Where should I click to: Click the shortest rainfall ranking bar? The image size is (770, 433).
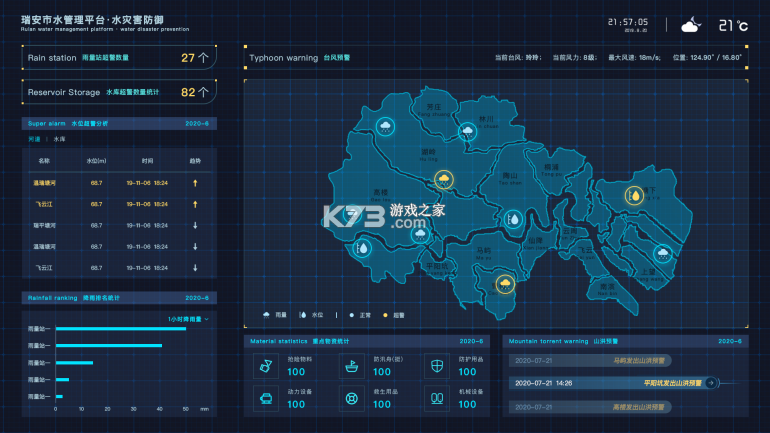point(59,396)
